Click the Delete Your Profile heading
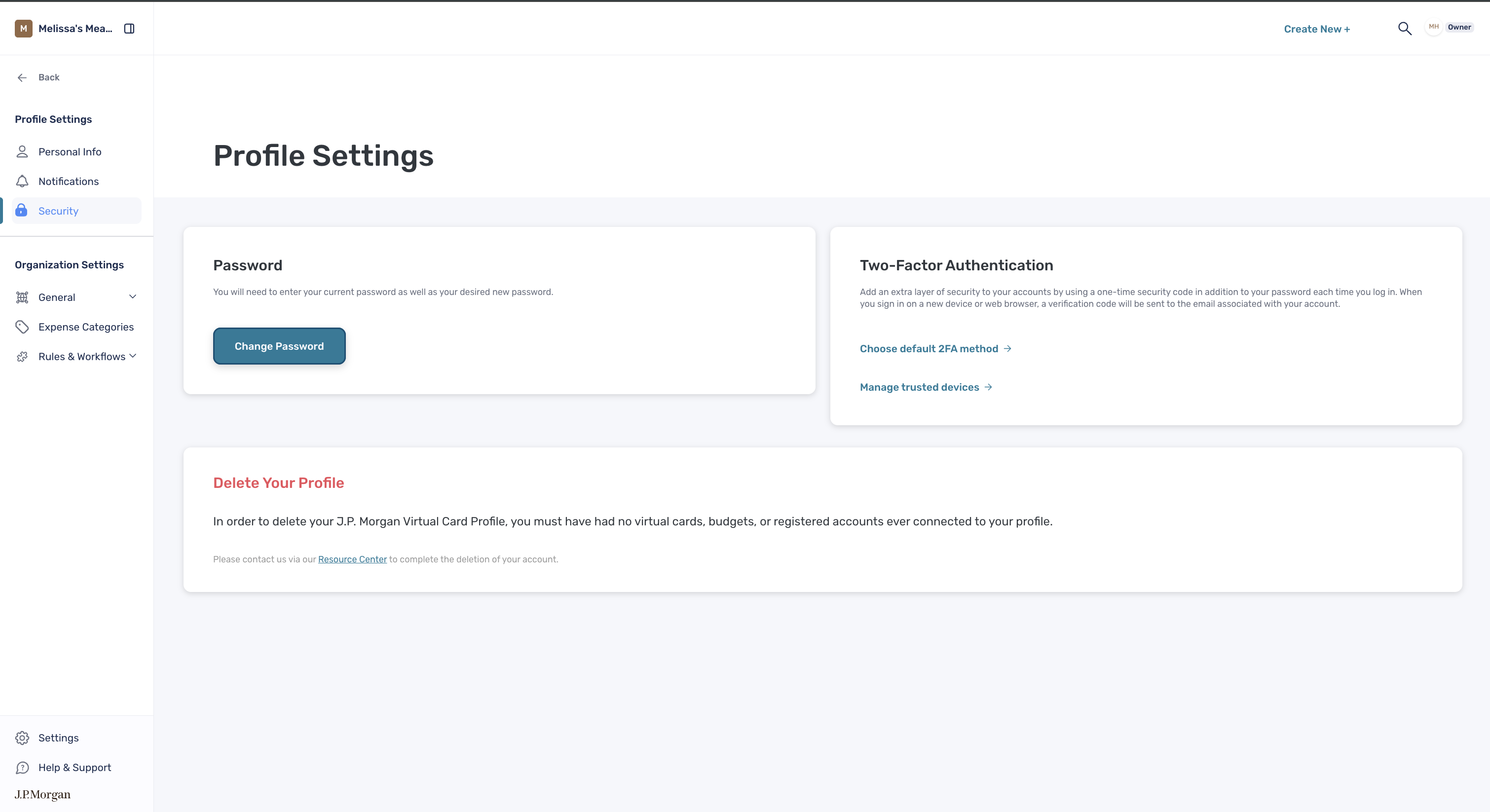This screenshot has height=812, width=1490. coord(278,483)
